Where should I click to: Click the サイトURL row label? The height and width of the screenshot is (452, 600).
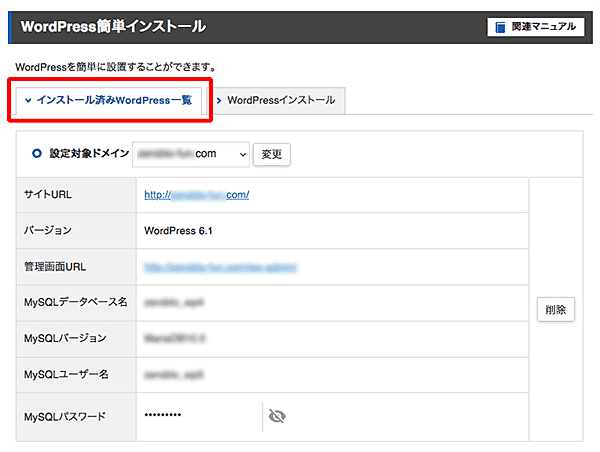click(x=48, y=194)
